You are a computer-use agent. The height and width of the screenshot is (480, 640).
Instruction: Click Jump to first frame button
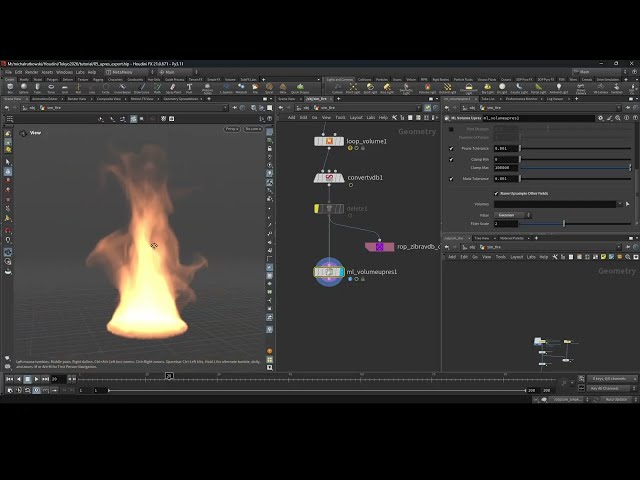click(x=9, y=379)
